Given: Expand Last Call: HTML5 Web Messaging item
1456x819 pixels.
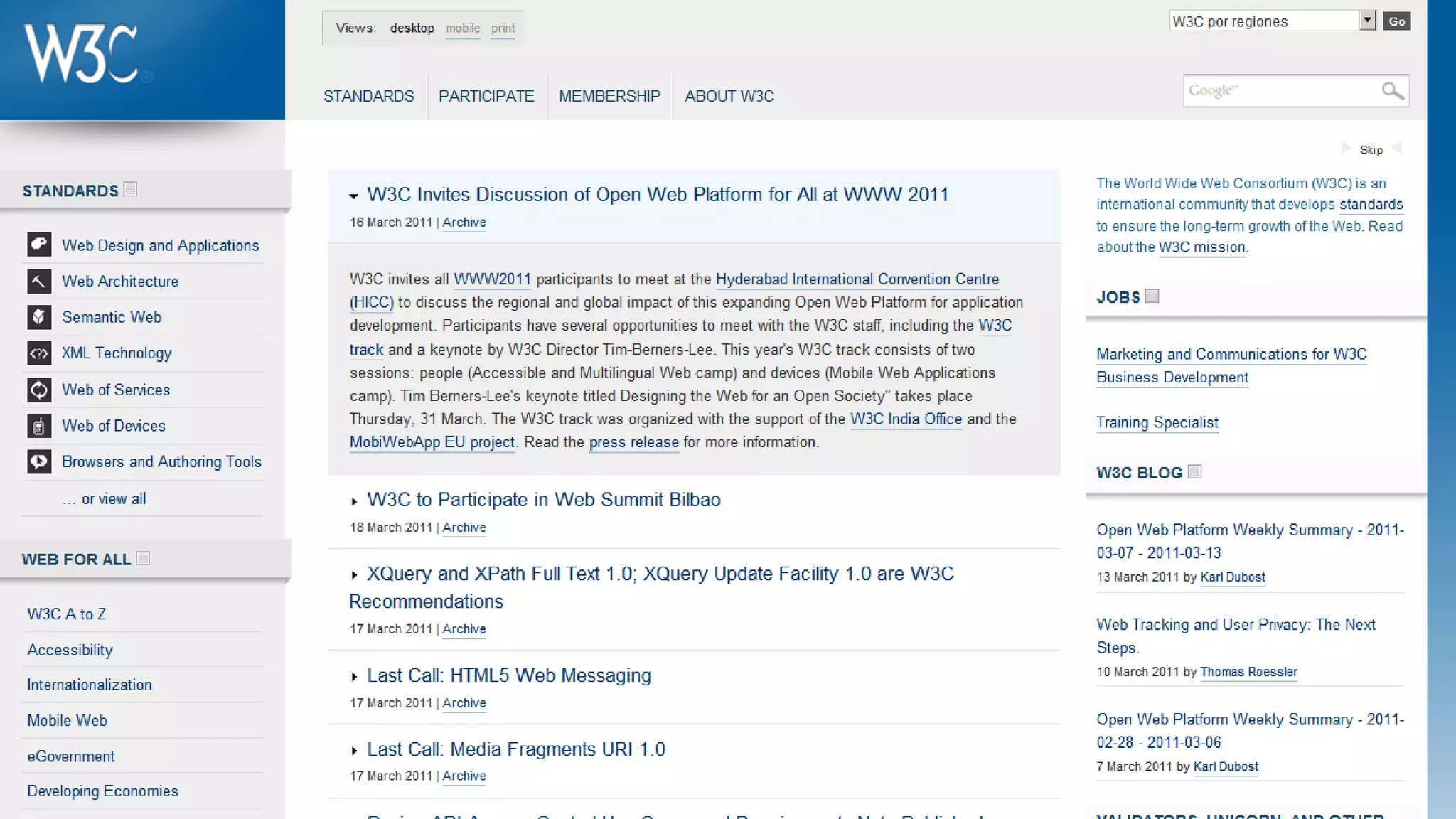Looking at the screenshot, I should [x=354, y=677].
